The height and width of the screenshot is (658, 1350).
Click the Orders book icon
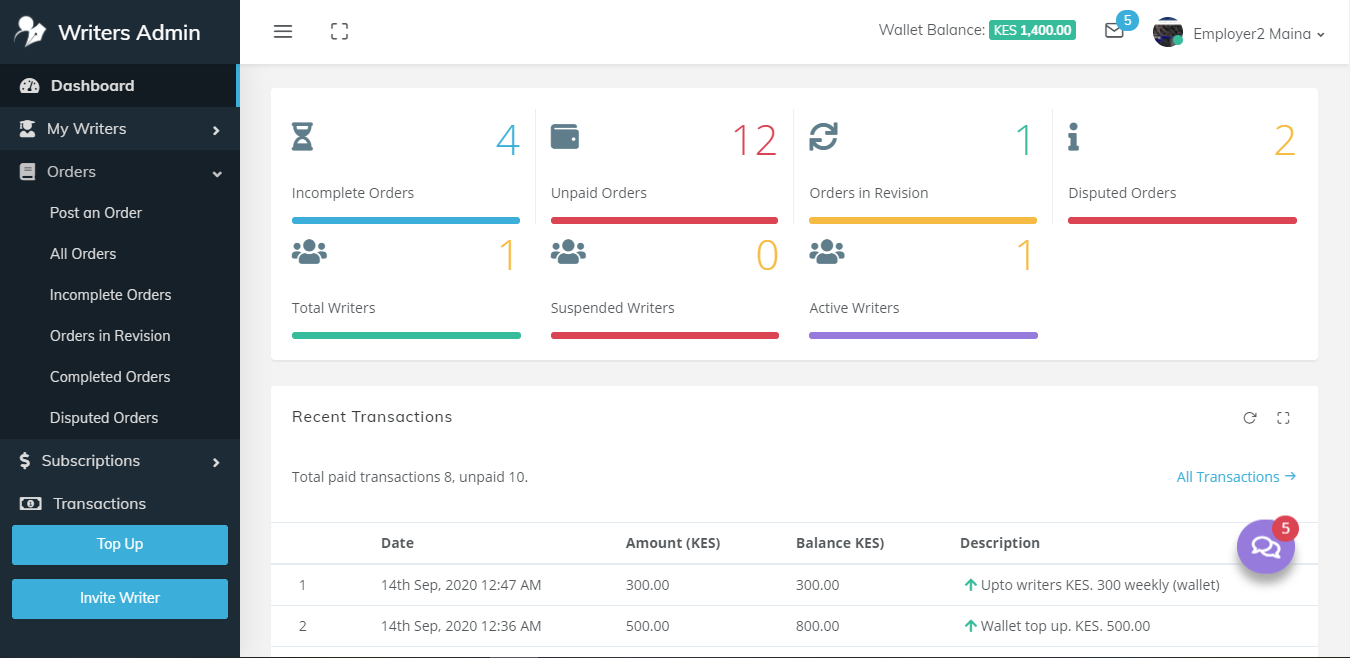pyautogui.click(x=28, y=172)
